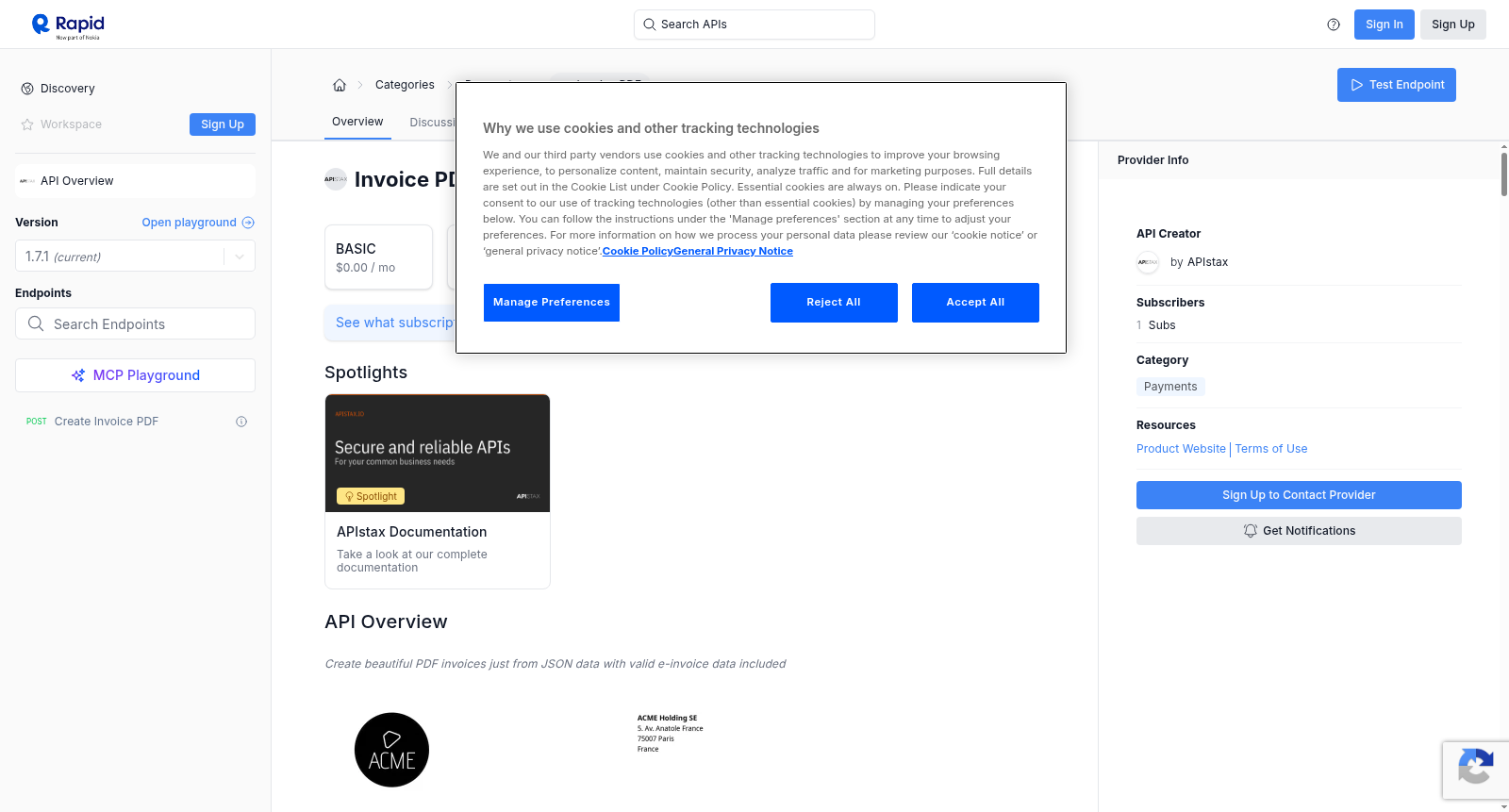This screenshot has height=812, width=1509.
Task: Click the Rapid logo
Action: coord(68,25)
